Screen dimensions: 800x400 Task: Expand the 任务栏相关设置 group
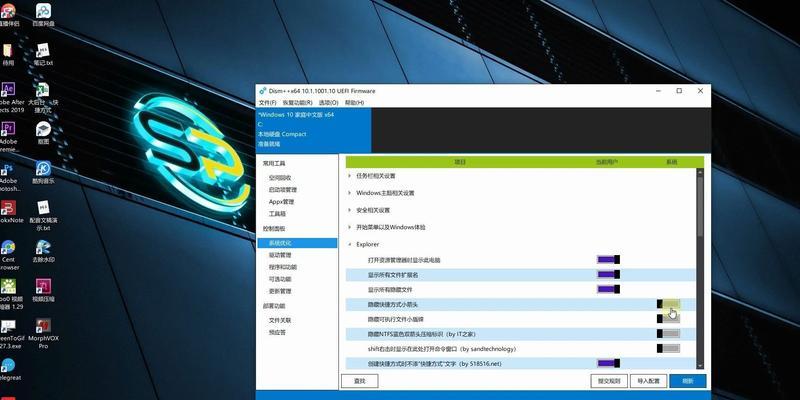(349, 176)
